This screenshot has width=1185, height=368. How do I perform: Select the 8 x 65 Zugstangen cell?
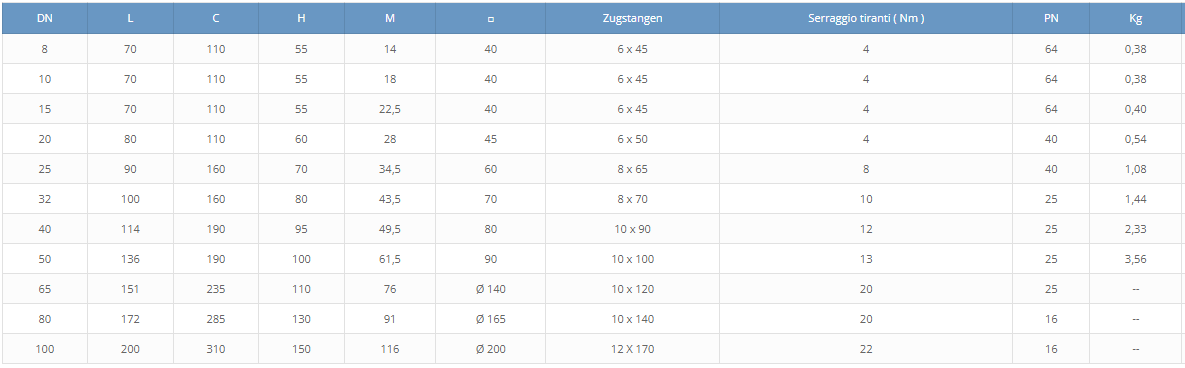tap(632, 169)
